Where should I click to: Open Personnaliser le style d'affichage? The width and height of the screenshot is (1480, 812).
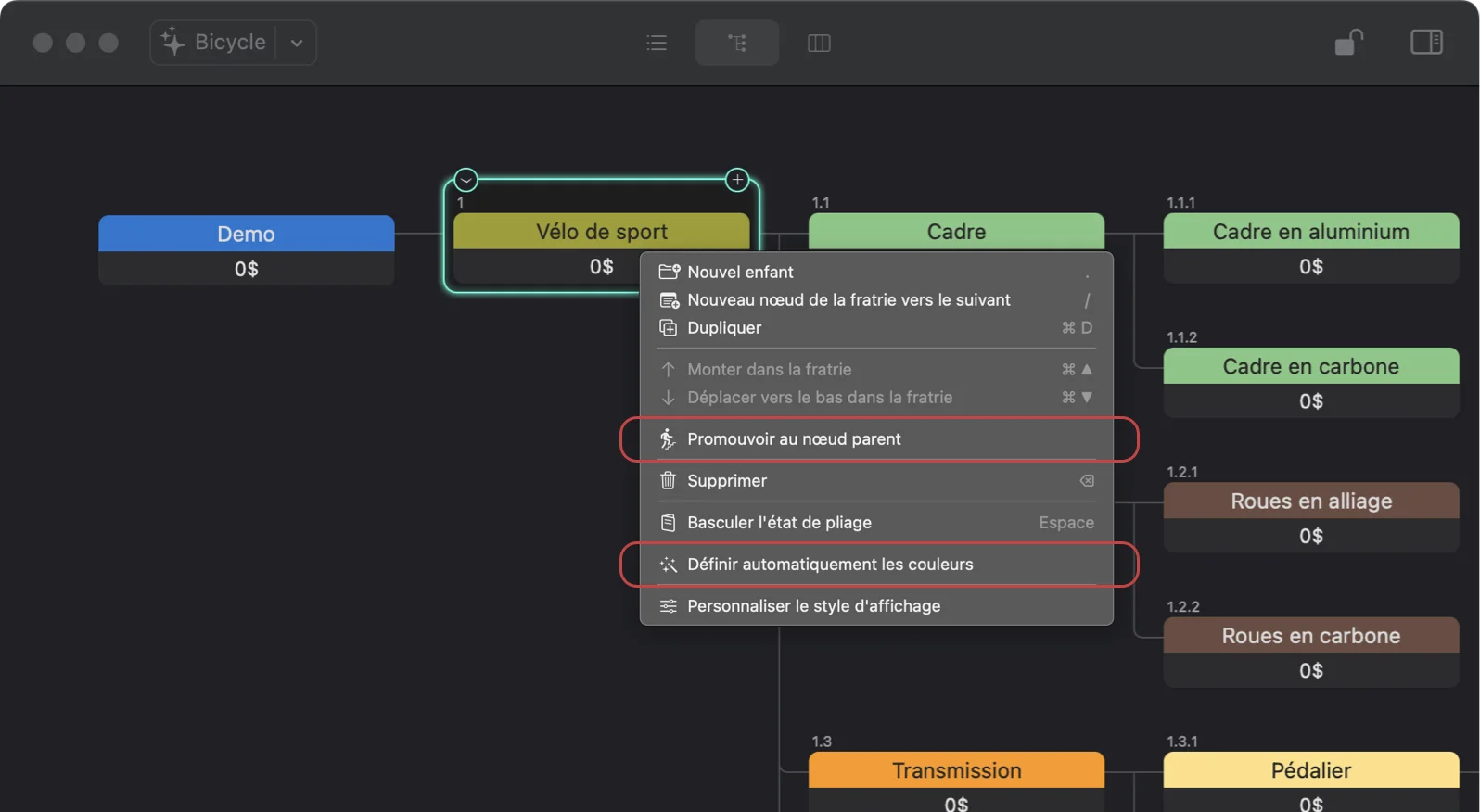(813, 606)
